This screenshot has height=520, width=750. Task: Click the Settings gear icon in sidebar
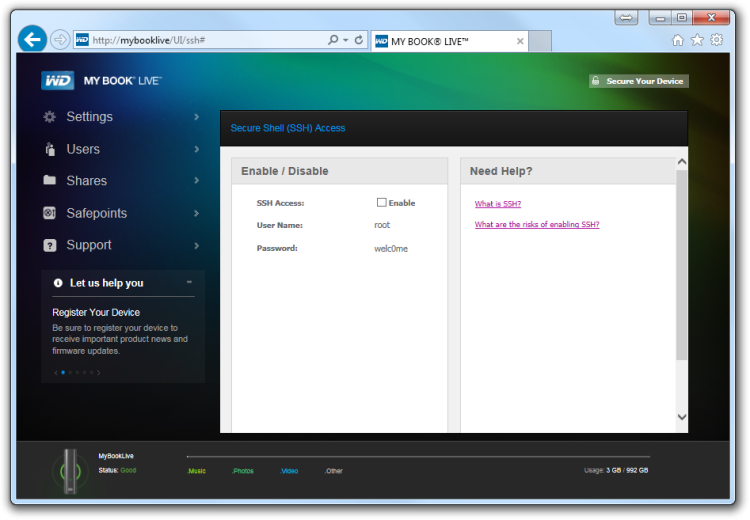[x=49, y=117]
